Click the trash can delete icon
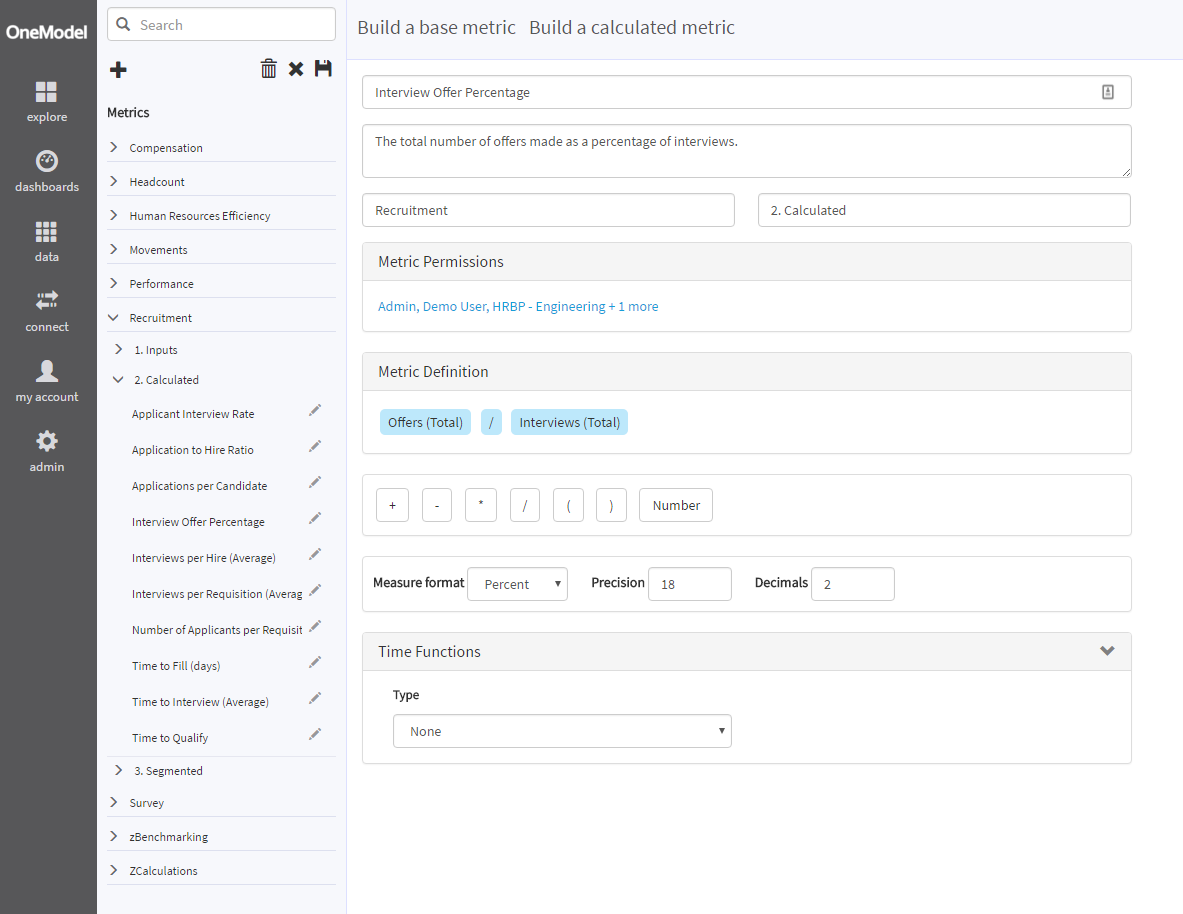This screenshot has width=1183, height=914. [268, 68]
